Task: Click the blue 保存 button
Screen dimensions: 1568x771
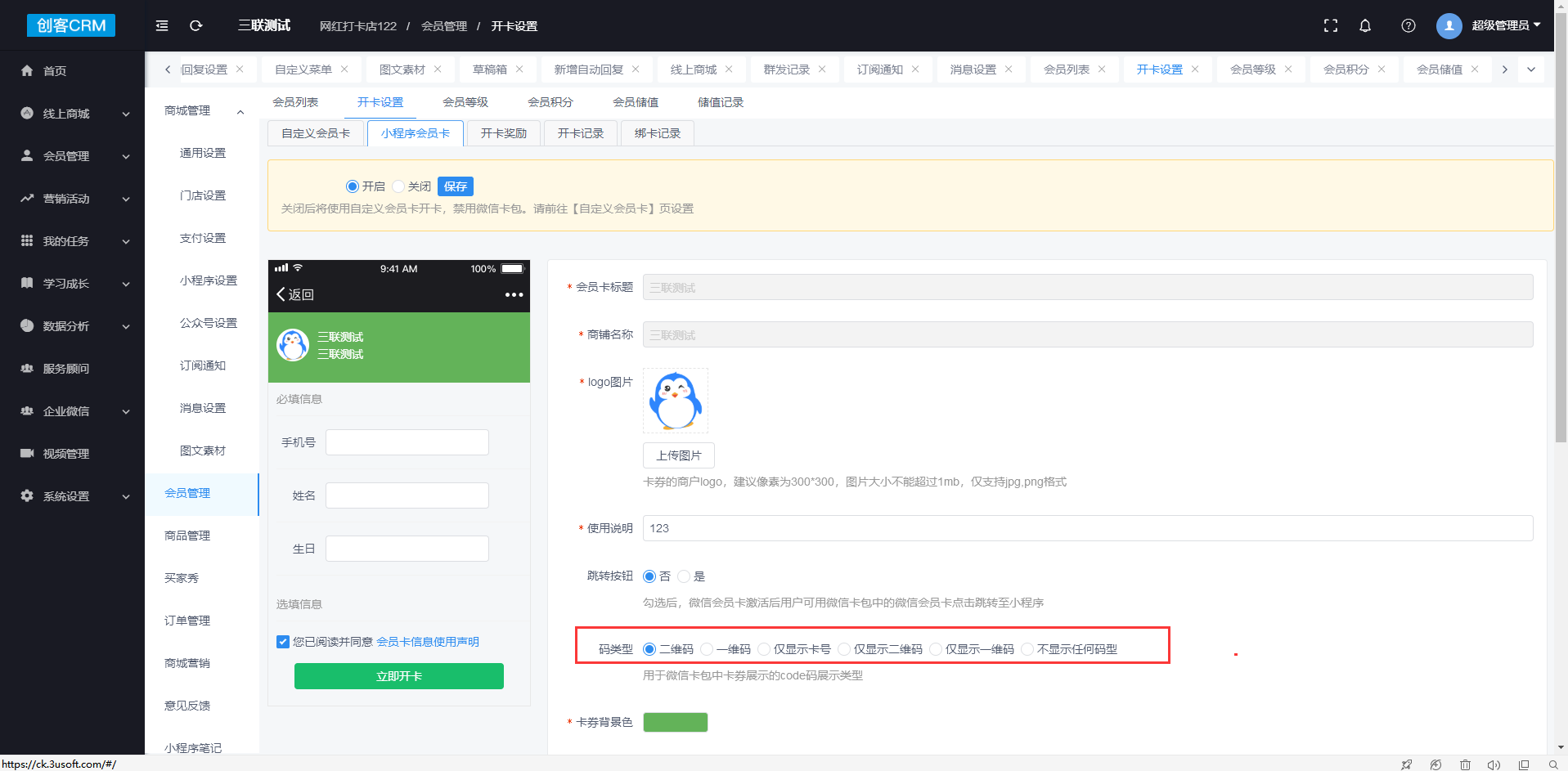Action: point(456,186)
